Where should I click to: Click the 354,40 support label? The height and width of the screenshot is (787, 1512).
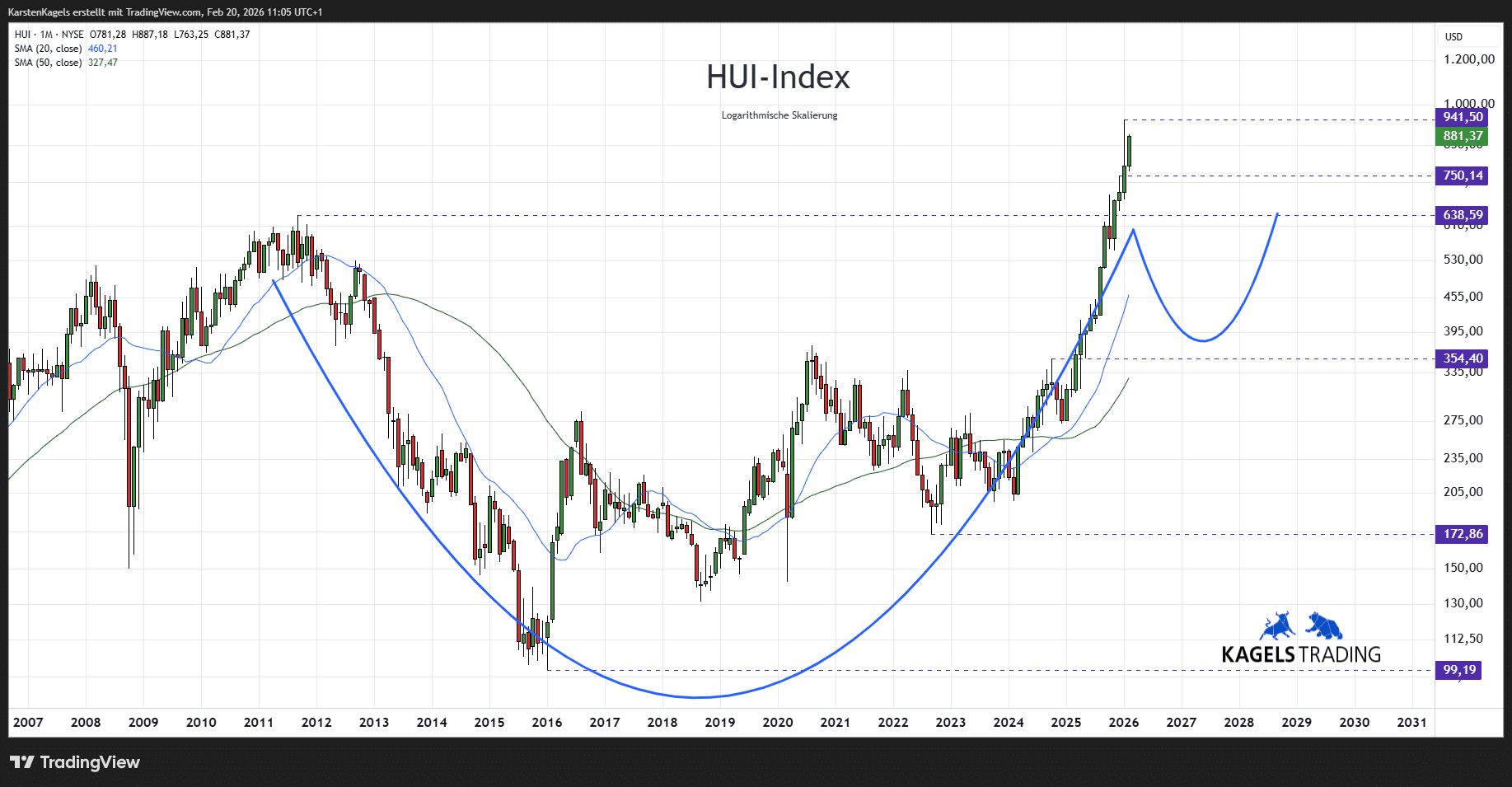pyautogui.click(x=1461, y=358)
